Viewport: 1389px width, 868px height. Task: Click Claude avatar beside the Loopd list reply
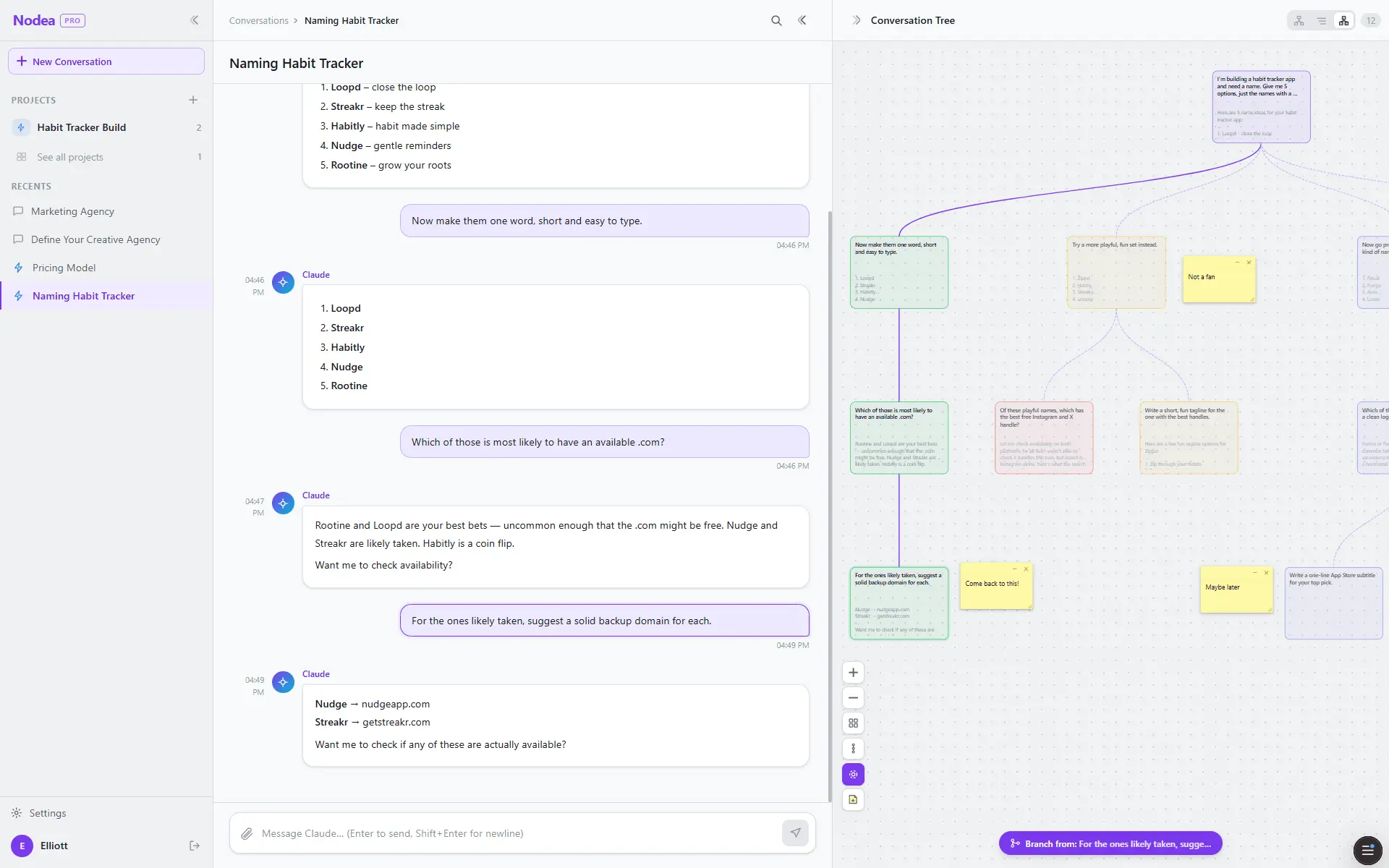tap(283, 282)
